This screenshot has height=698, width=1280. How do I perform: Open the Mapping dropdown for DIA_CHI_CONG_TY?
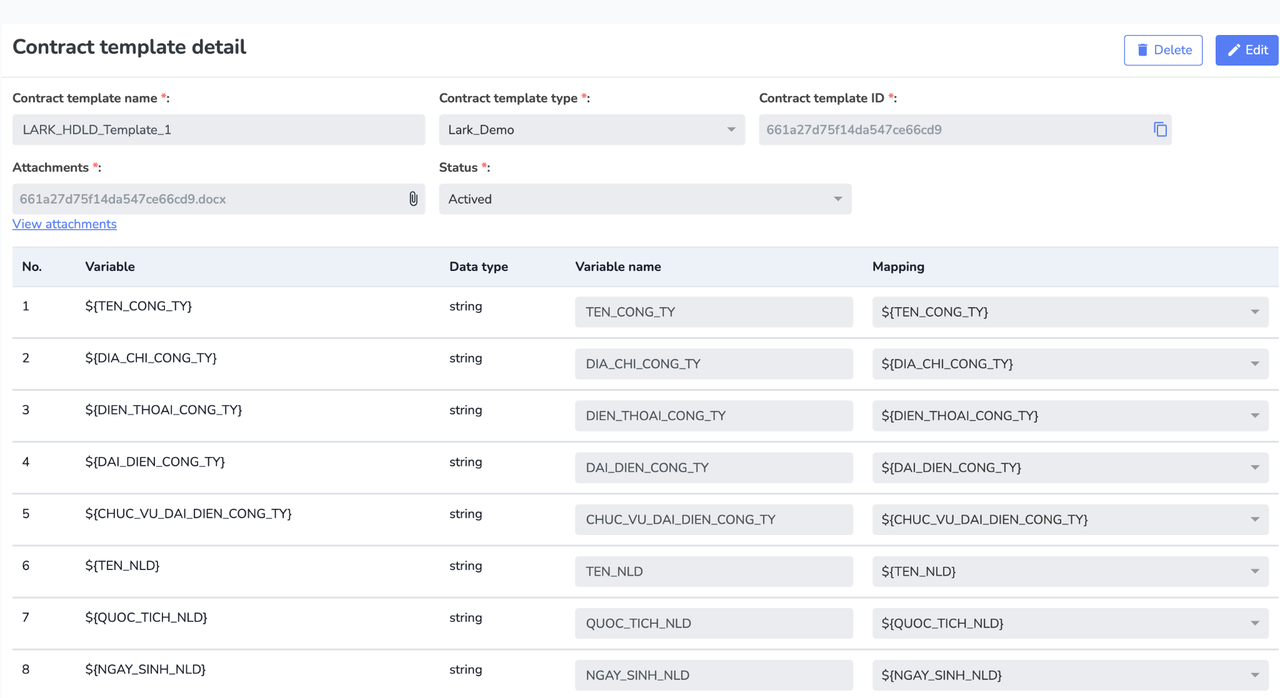point(1255,363)
